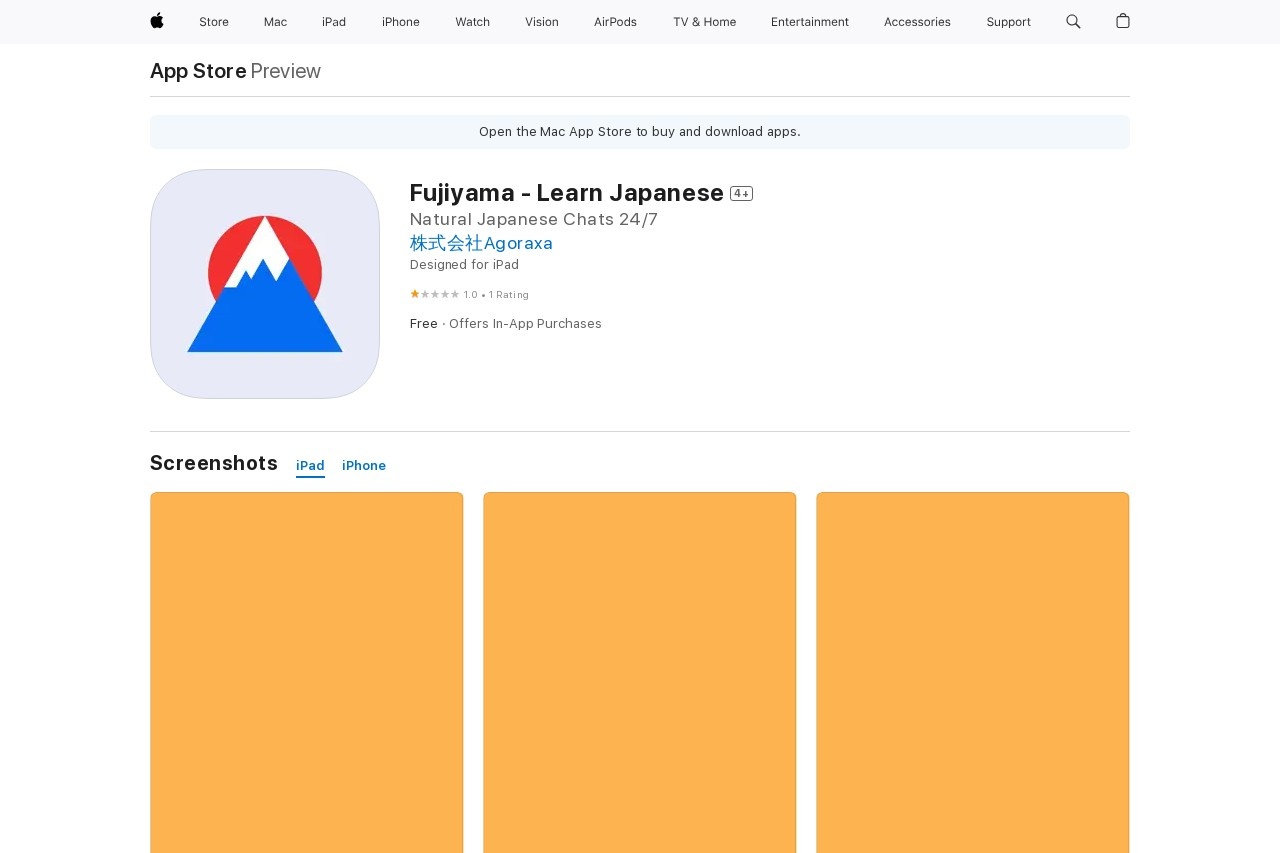
Task: Click the Fujiyama - Learn Japanese title
Action: [x=567, y=193]
